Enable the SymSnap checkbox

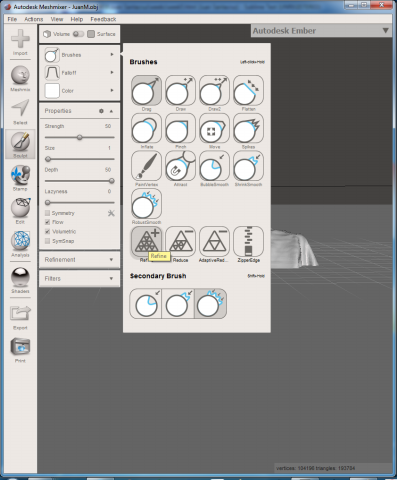(47, 241)
